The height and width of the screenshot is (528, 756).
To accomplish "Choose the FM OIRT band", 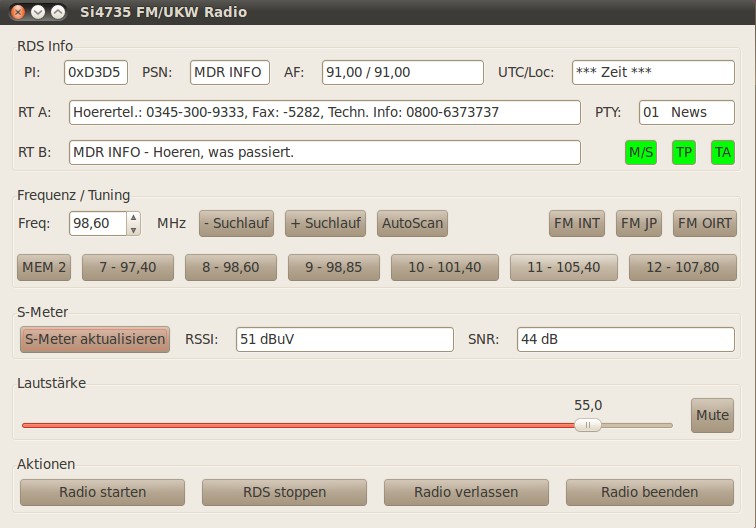I will (705, 223).
